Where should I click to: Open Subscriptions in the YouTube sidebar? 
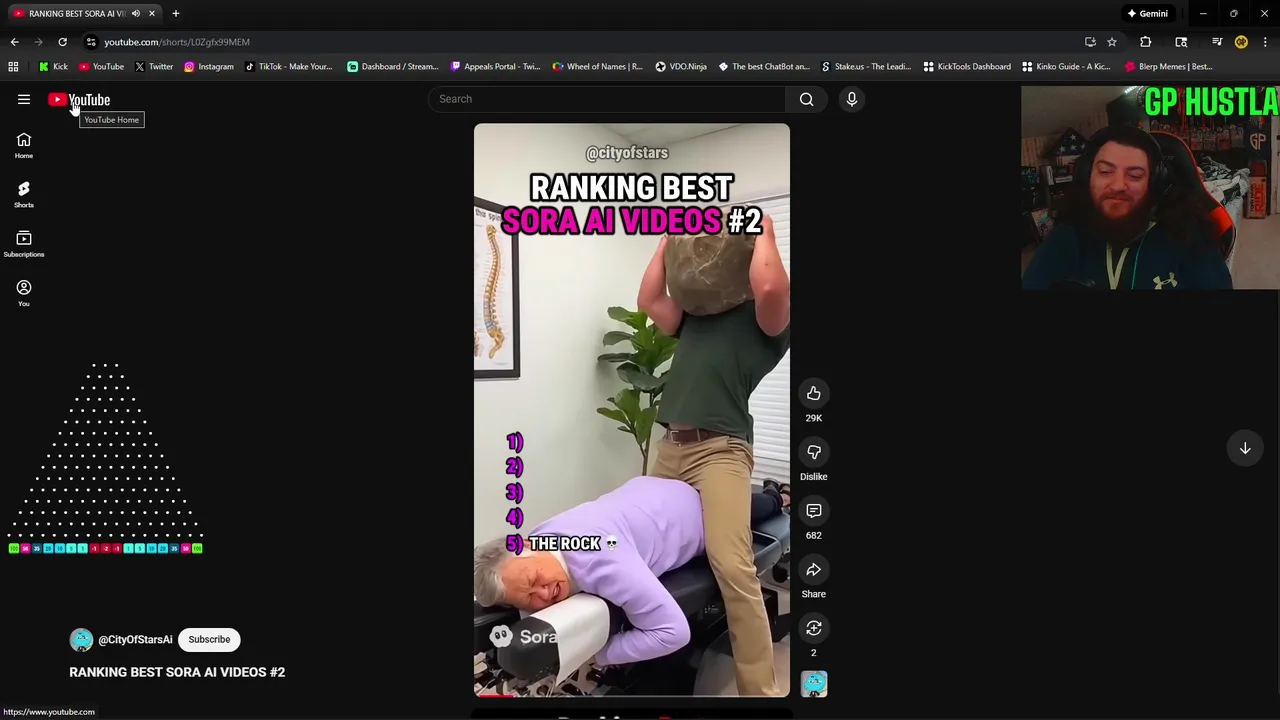pos(24,244)
